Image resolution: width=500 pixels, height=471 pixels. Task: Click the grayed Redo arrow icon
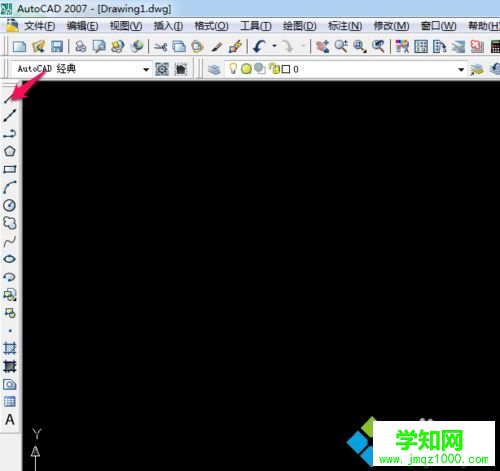(x=287, y=46)
